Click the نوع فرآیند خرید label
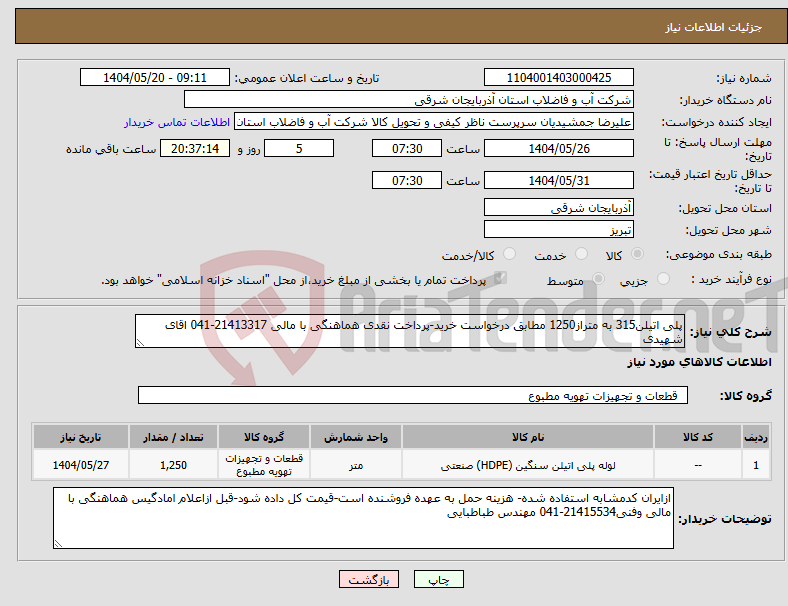The height and width of the screenshot is (606, 788). [x=731, y=279]
